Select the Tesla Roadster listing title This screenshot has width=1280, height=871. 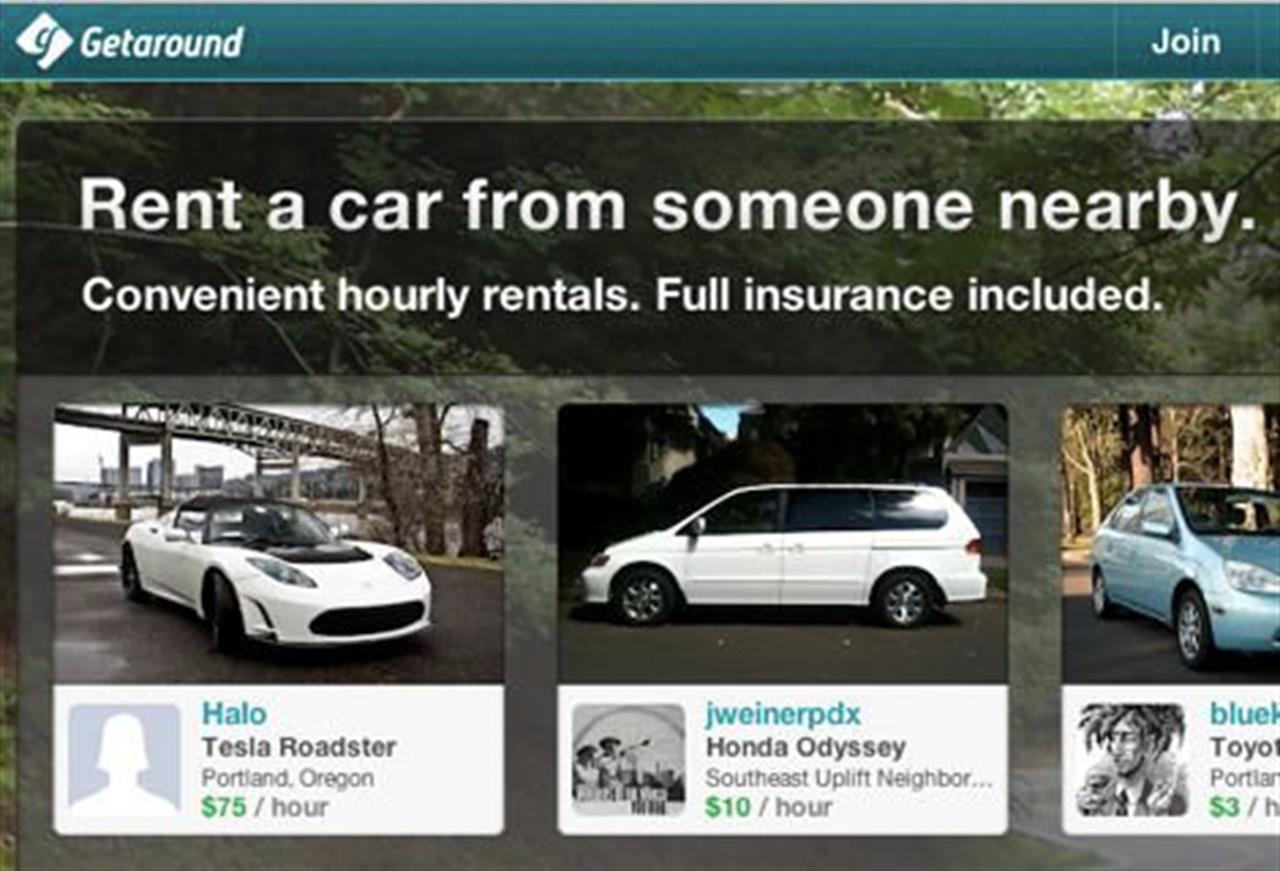[x=299, y=747]
